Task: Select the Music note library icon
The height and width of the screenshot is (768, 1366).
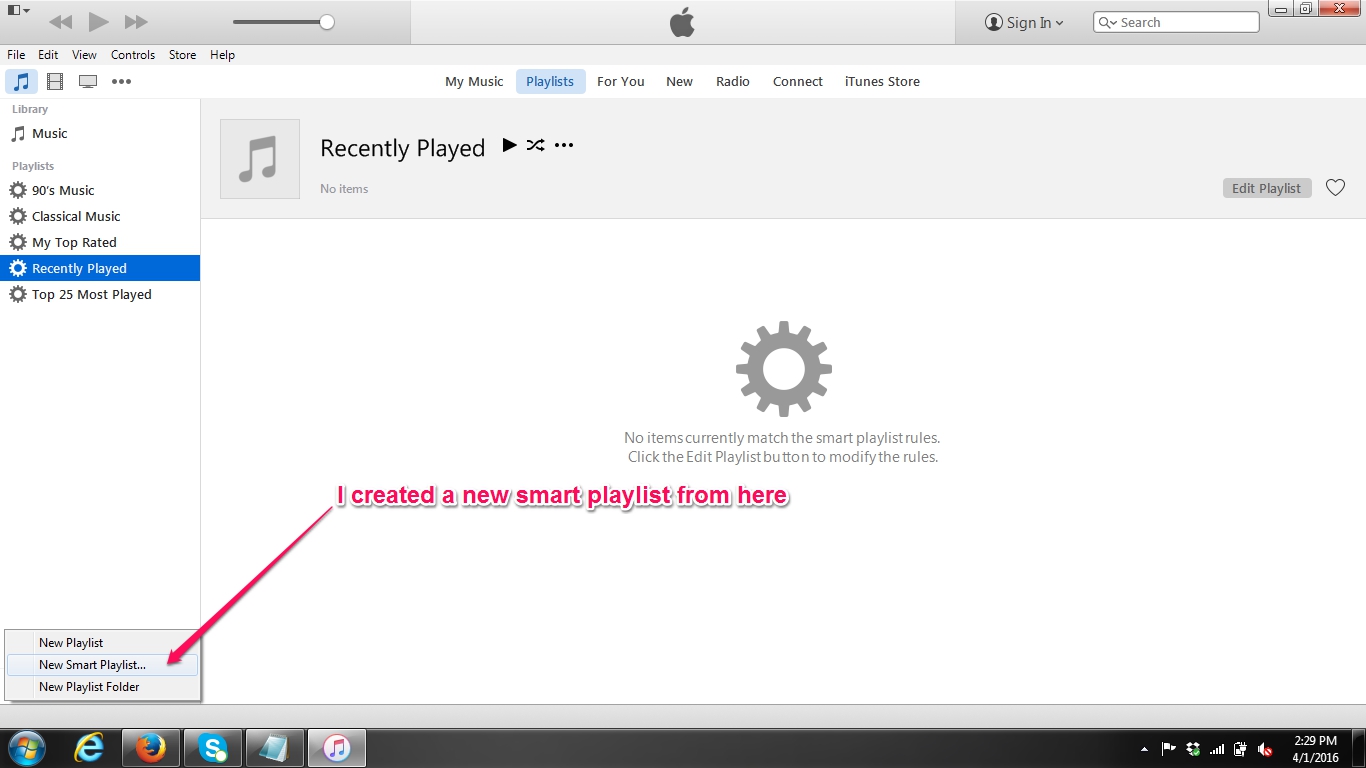Action: (x=21, y=81)
